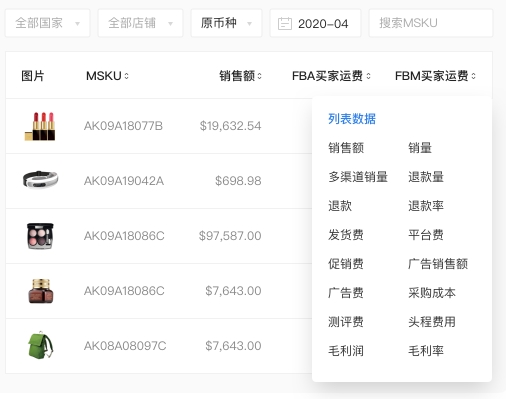Click MSKU AK09A19042A
506x399 pixels.
[124, 181]
